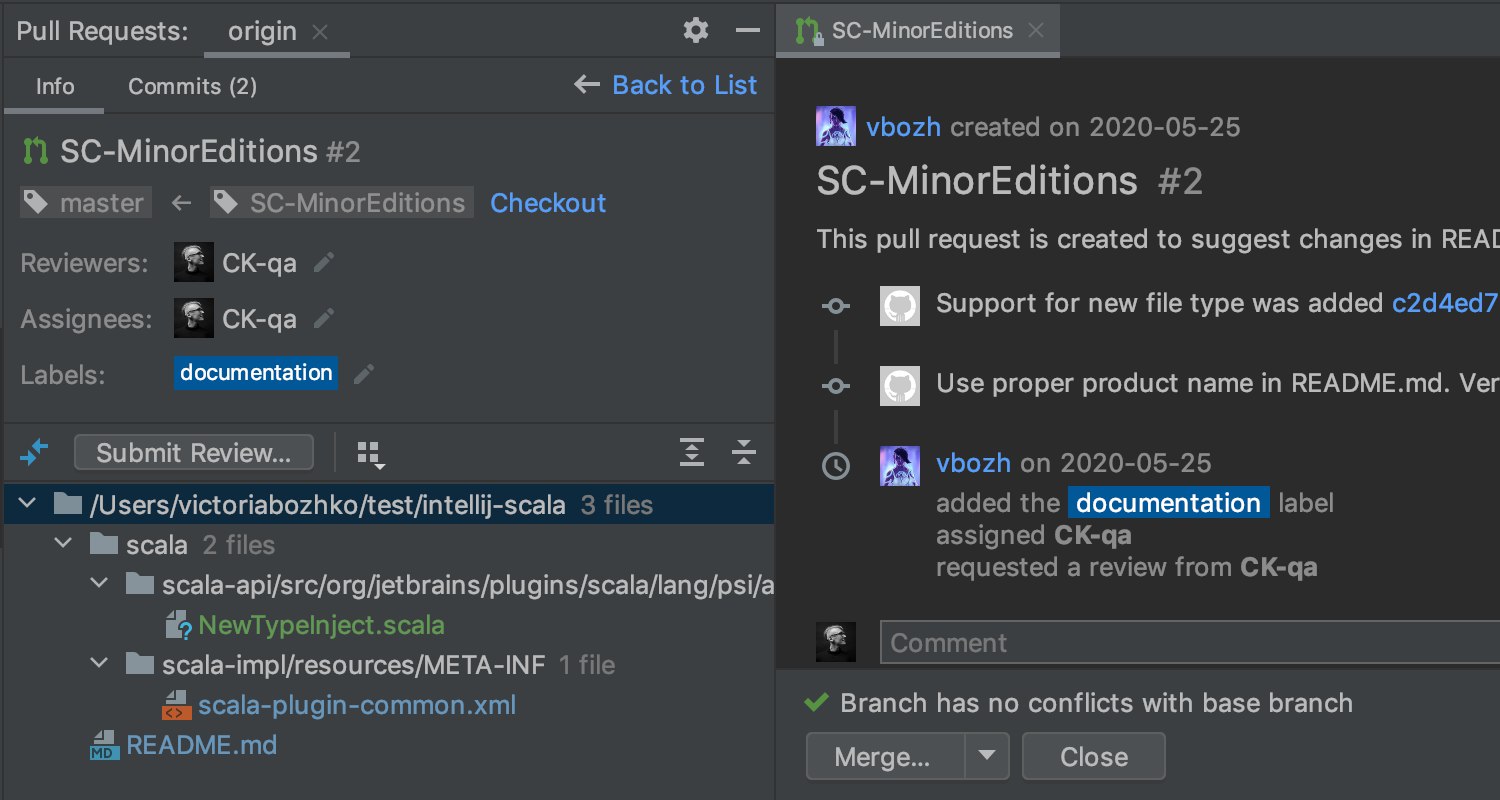The height and width of the screenshot is (800, 1500).
Task: Click the 'Support for new file type was added' commit text
Action: 1160,303
